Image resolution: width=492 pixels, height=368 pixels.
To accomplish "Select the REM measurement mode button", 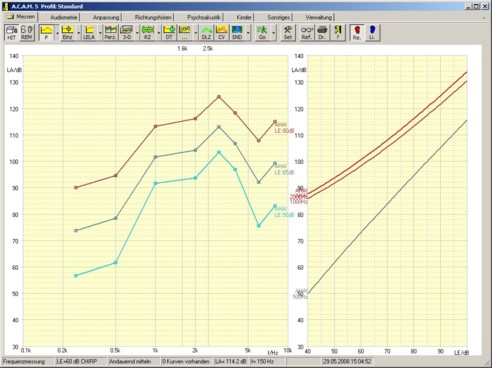I will pos(27,33).
